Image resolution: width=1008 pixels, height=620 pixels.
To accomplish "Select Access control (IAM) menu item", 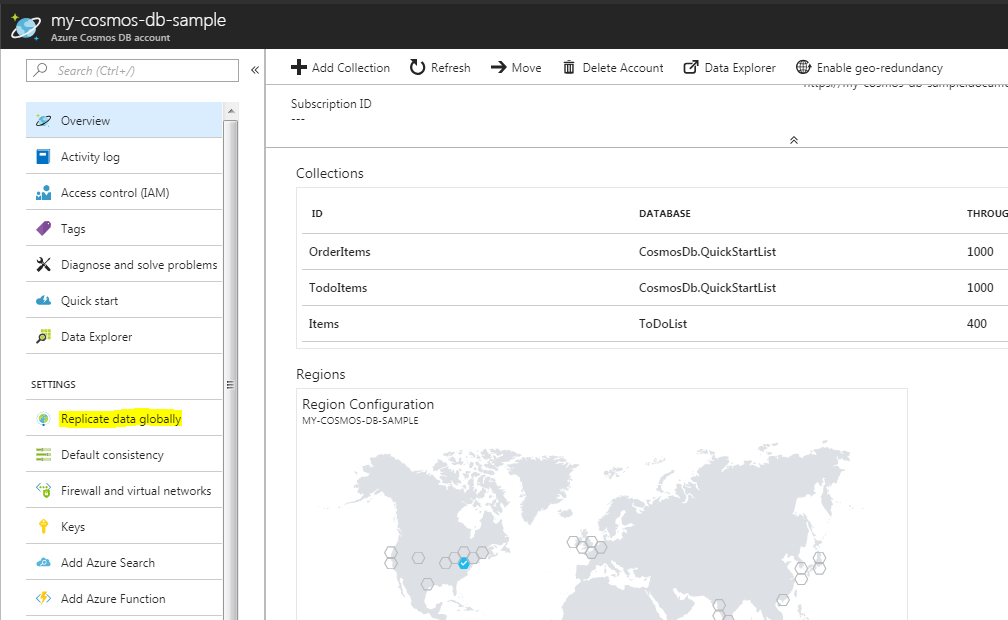I will tap(114, 193).
